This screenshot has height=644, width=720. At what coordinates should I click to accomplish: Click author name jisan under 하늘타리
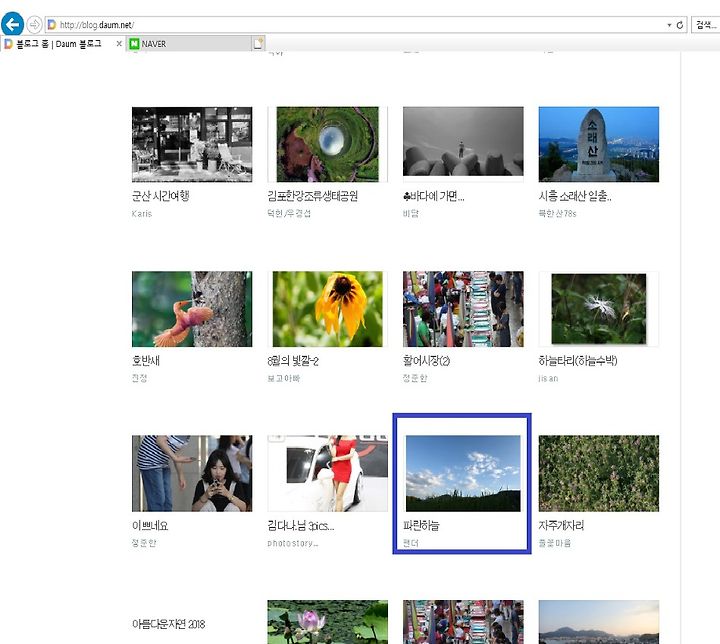(x=548, y=378)
